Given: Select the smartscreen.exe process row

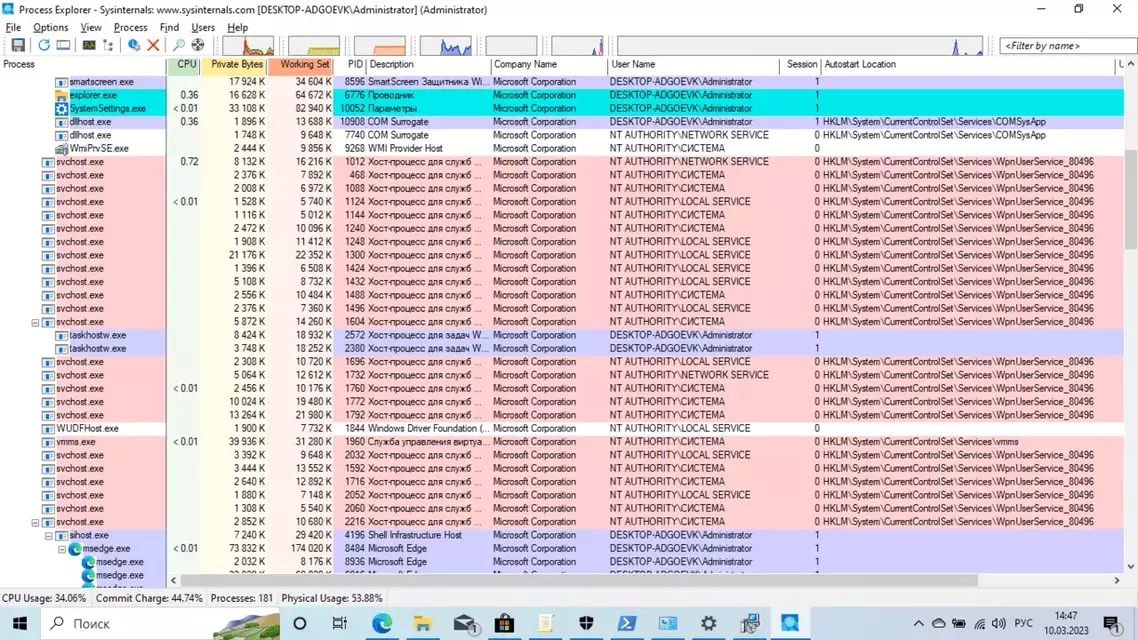Looking at the screenshot, I should [x=562, y=82].
